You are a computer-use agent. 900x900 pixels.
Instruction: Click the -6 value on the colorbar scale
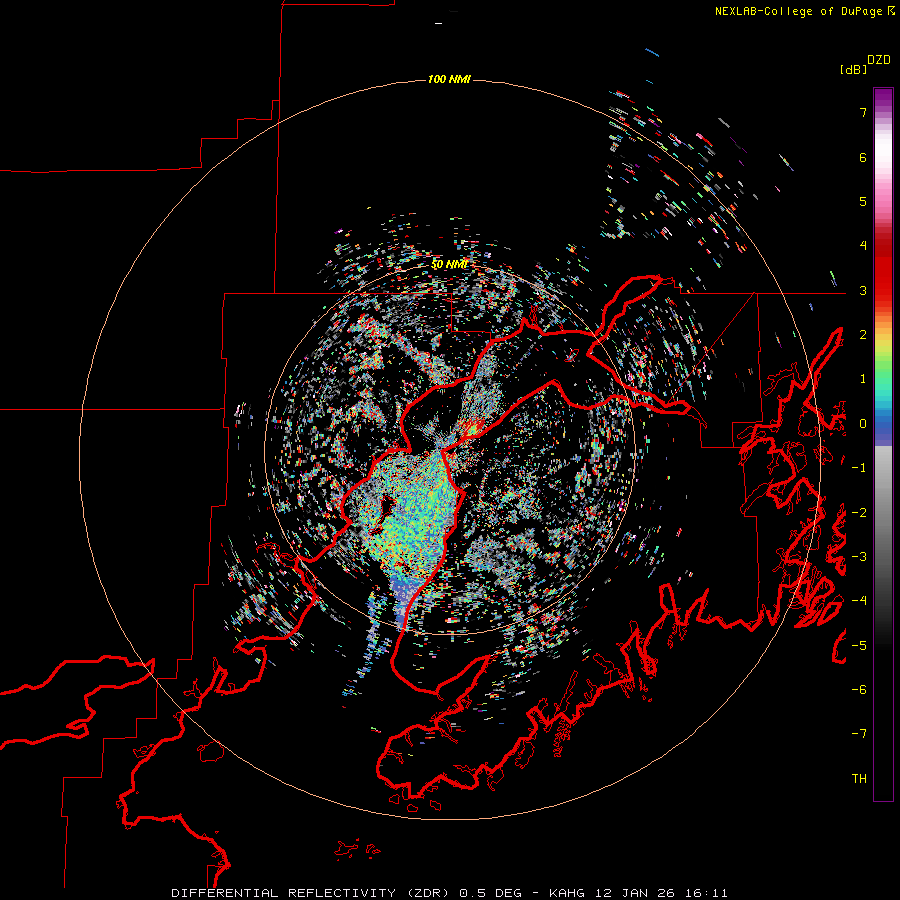click(859, 690)
